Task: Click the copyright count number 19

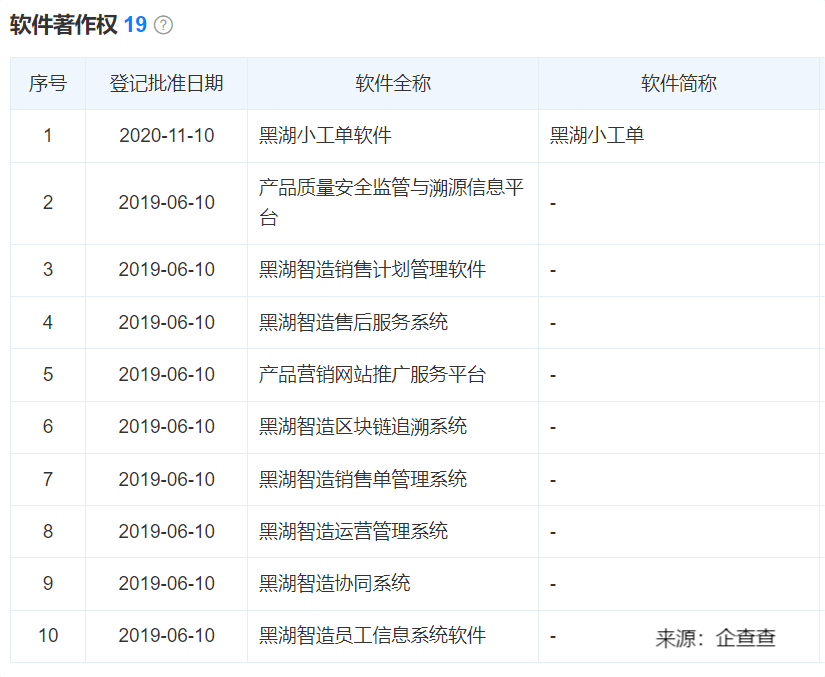Action: 135,25
